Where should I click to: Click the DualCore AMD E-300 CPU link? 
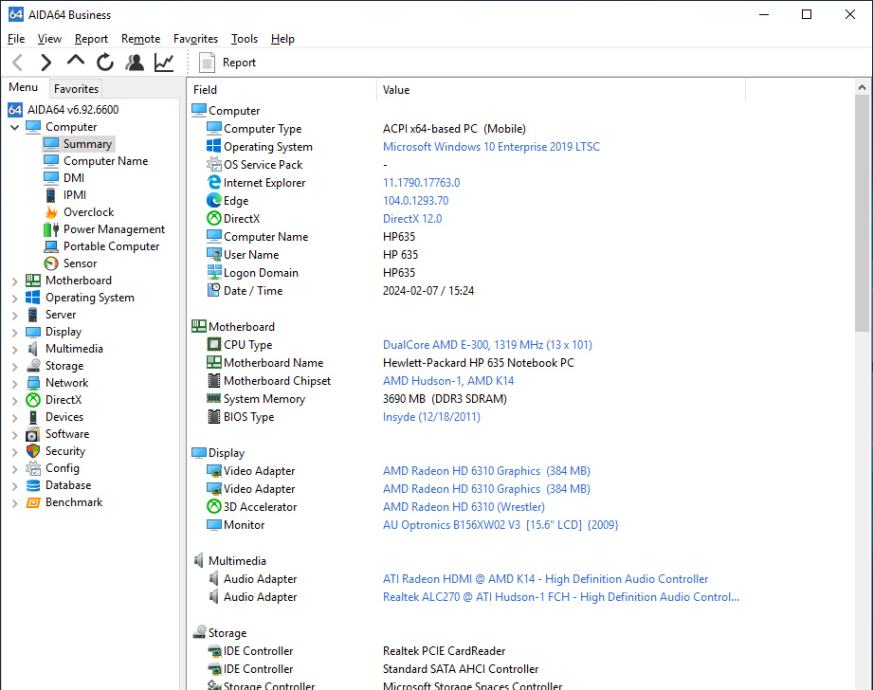487,345
